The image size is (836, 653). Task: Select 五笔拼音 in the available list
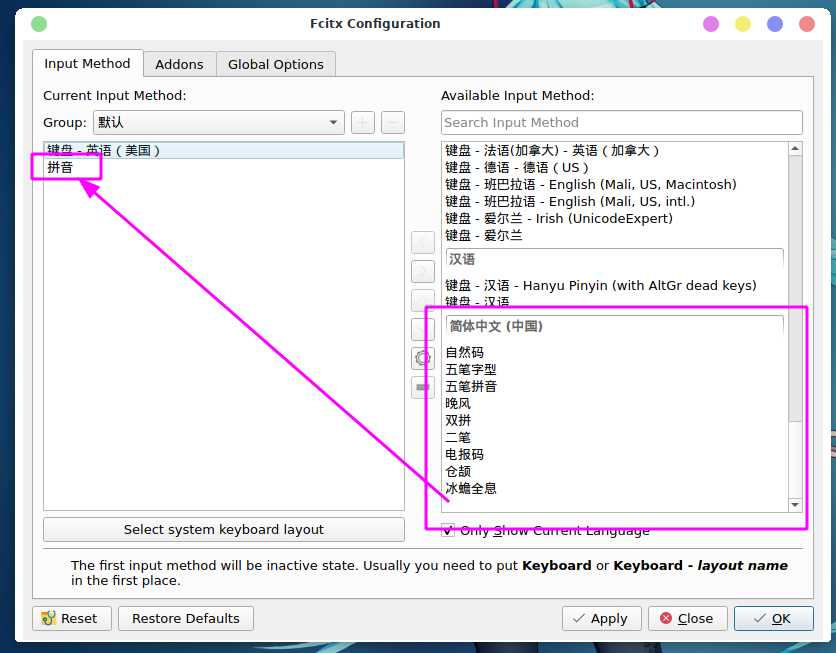click(x=471, y=386)
